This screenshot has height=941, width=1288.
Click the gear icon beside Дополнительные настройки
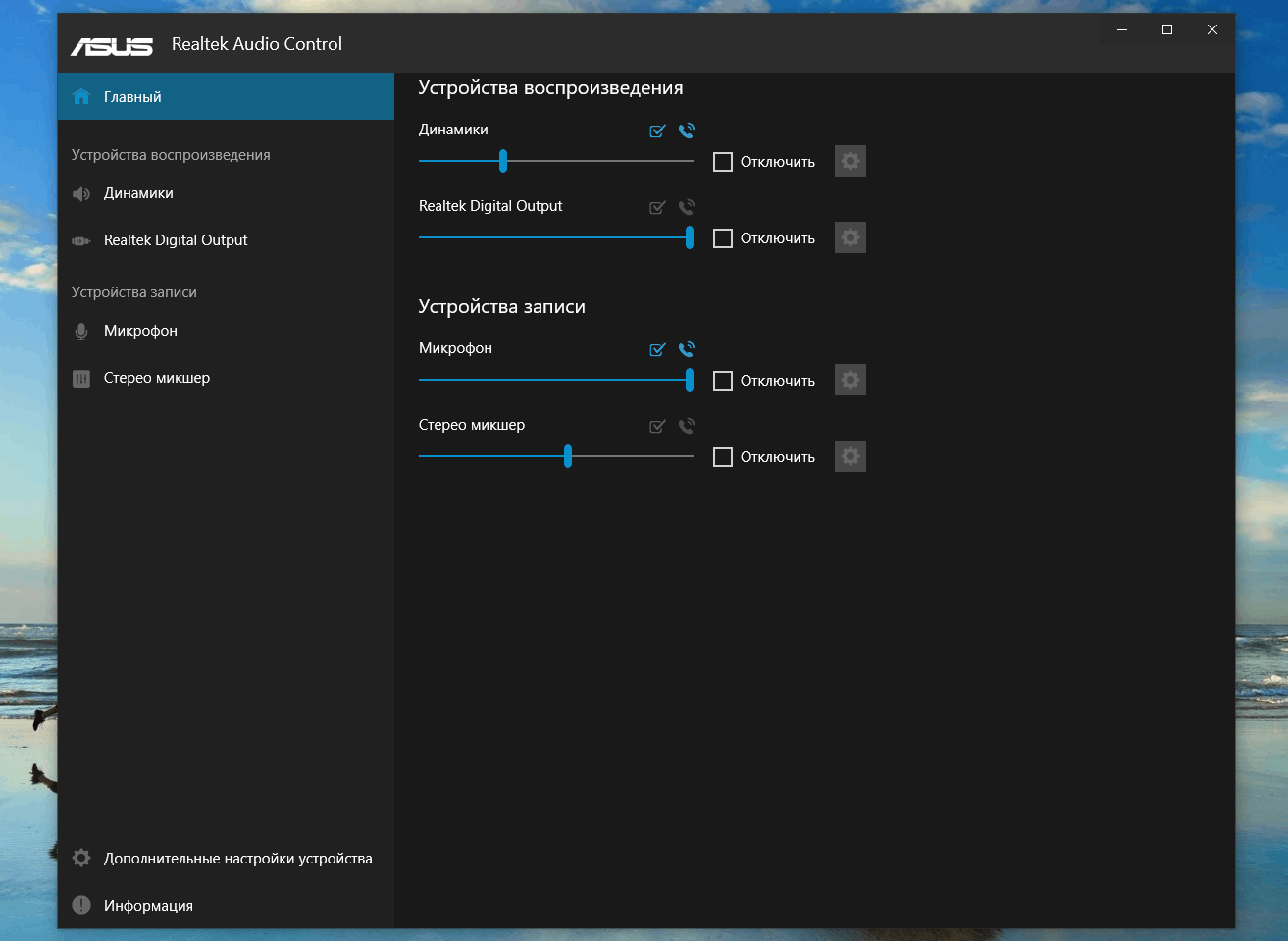pos(81,858)
